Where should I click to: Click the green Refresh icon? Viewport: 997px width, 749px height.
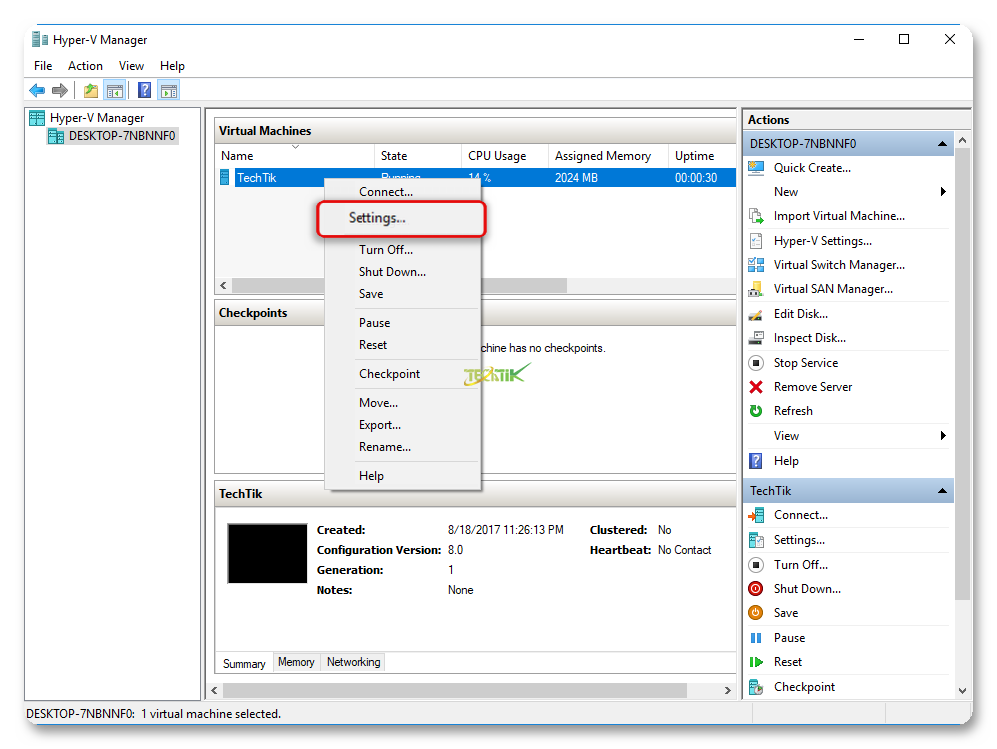[x=756, y=411]
